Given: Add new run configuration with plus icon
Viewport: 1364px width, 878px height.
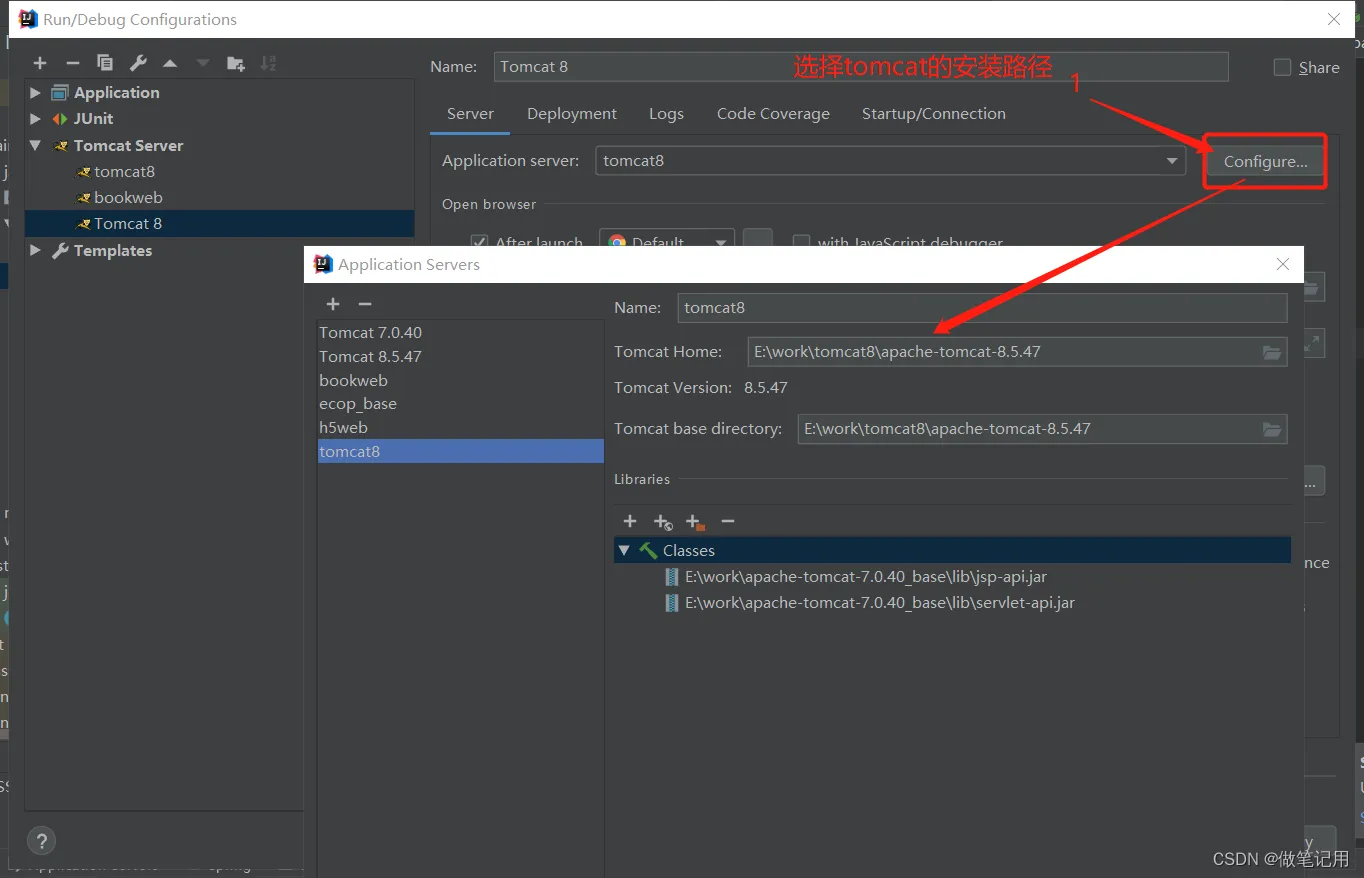Looking at the screenshot, I should [x=40, y=63].
